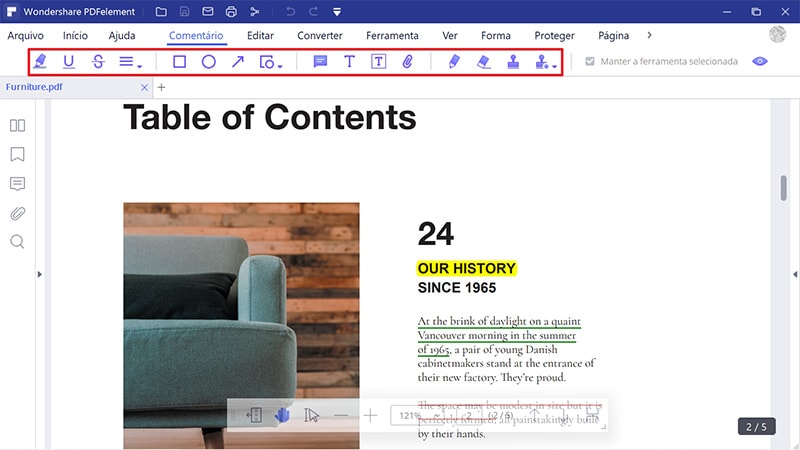The height and width of the screenshot is (450, 800).
Task: Select the Text Box tool
Action: click(378, 62)
